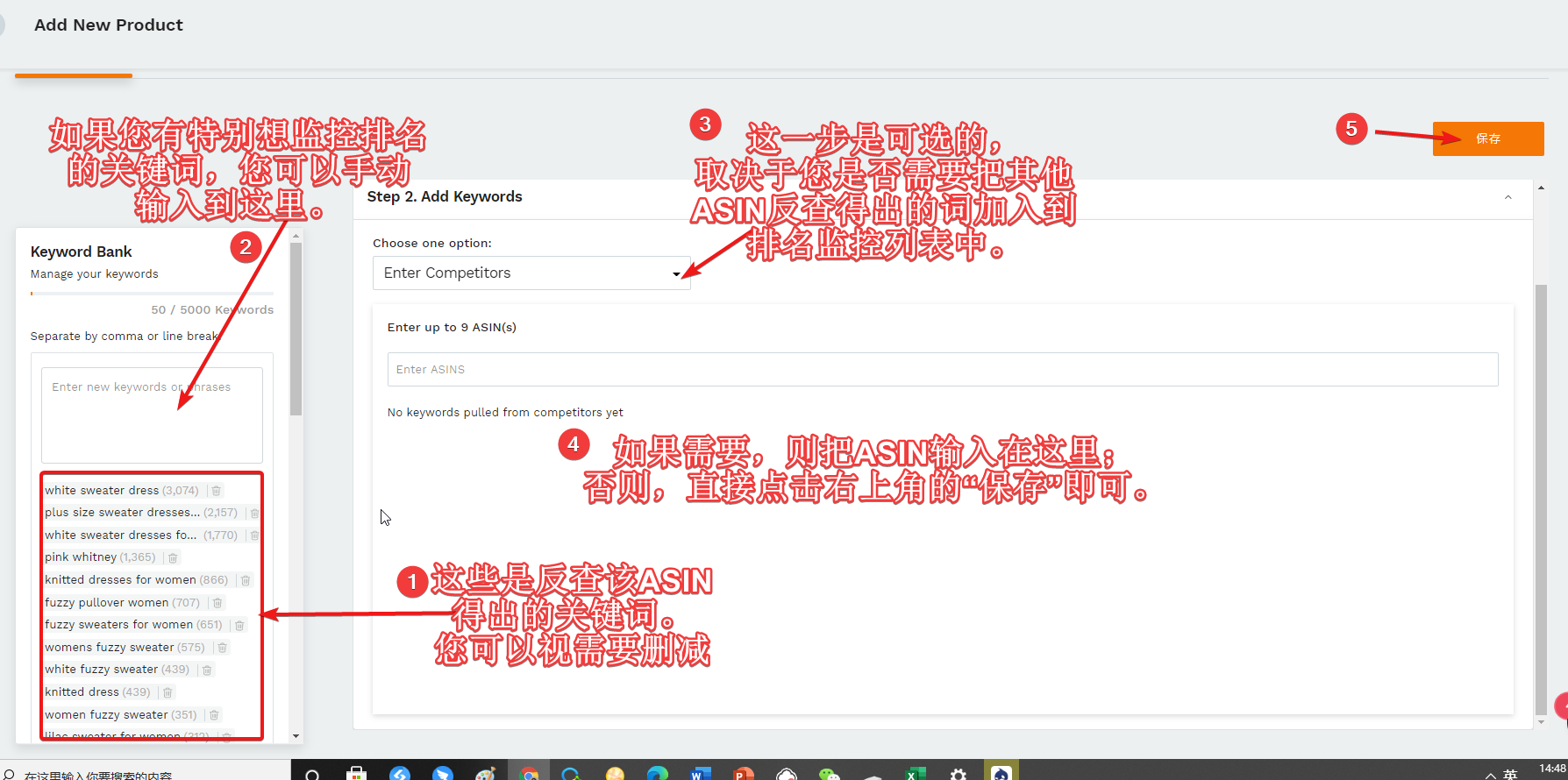
Task: Delete 'fuzzy sweaters for women' keyword
Action: 239,625
